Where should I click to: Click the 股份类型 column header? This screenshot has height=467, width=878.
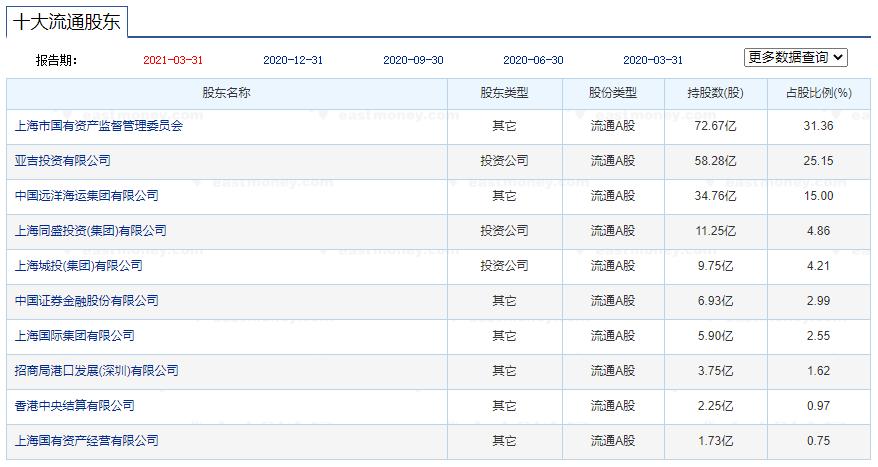pyautogui.click(x=613, y=93)
